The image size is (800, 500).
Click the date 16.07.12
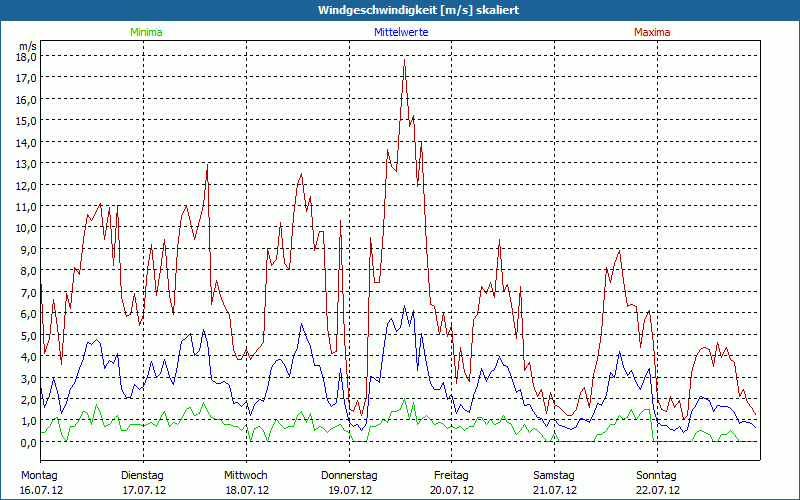pos(41,490)
